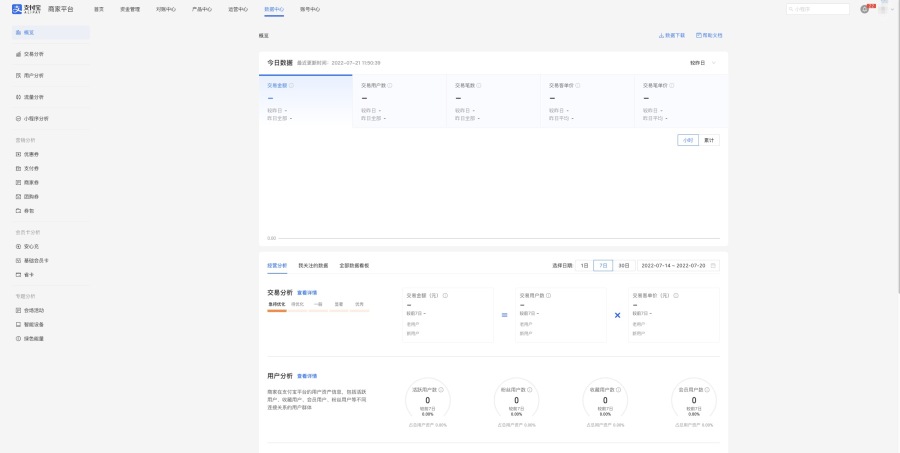Screen dimensions: 900x453
Task: Open 用户分析 icon in sidebar
Action: tap(18, 75)
